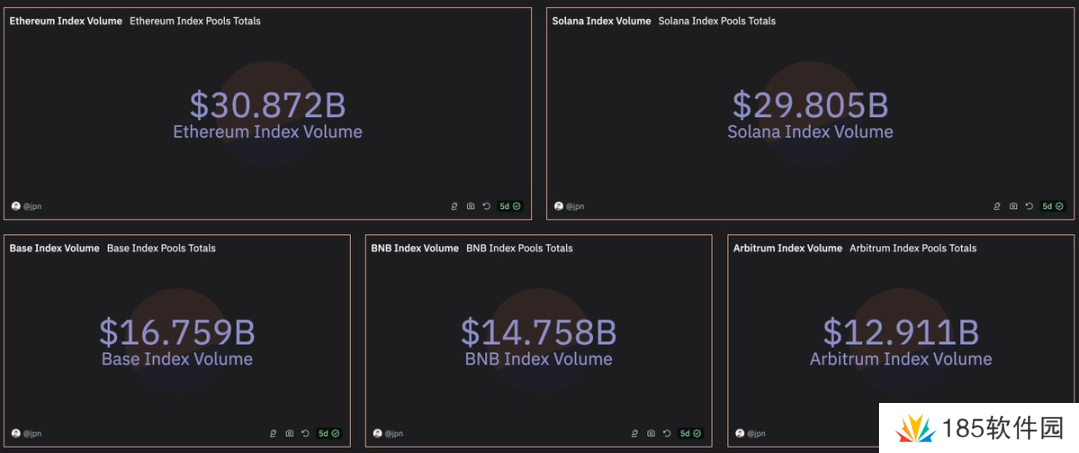Click the Arbitrum Index Volume title

pos(787,248)
